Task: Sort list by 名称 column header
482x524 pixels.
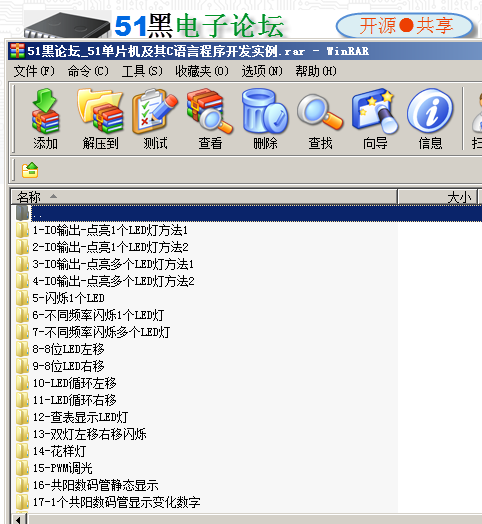Action: [204, 197]
